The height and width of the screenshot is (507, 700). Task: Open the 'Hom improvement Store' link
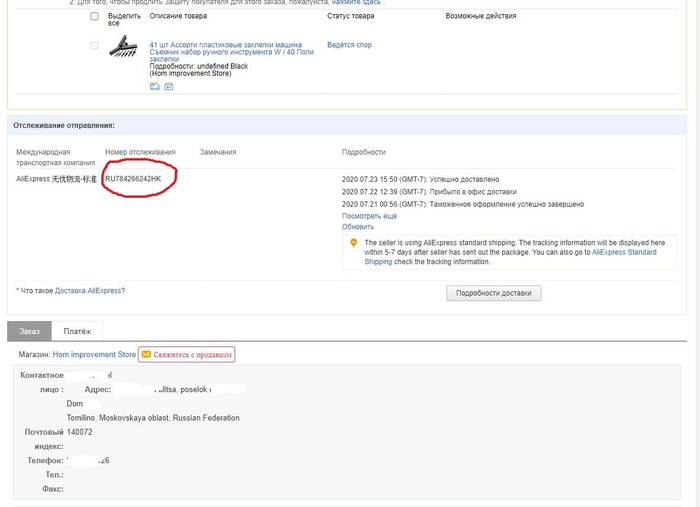(x=94, y=355)
